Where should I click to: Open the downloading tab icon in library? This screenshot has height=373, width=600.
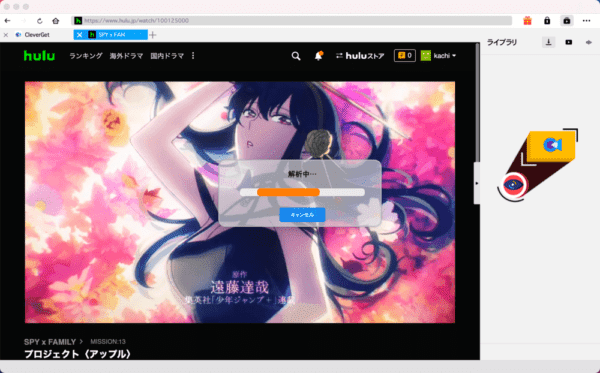[x=548, y=42]
